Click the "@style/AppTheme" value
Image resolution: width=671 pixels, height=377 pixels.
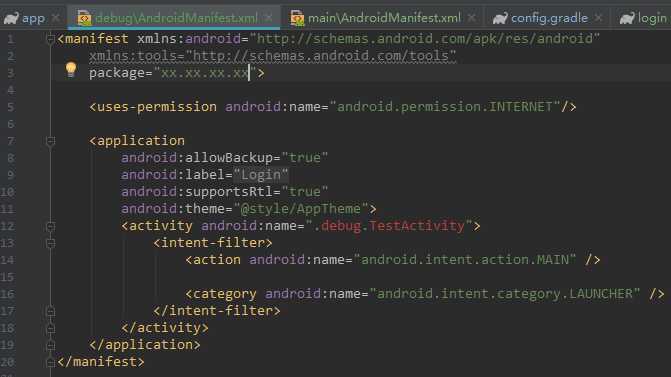[x=301, y=208]
